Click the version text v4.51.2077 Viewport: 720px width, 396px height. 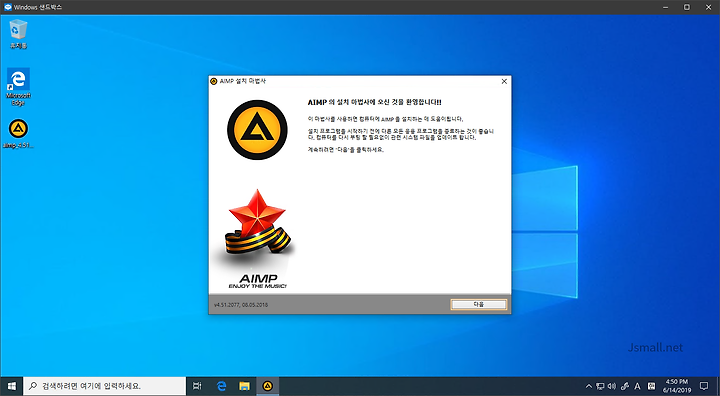pos(241,305)
